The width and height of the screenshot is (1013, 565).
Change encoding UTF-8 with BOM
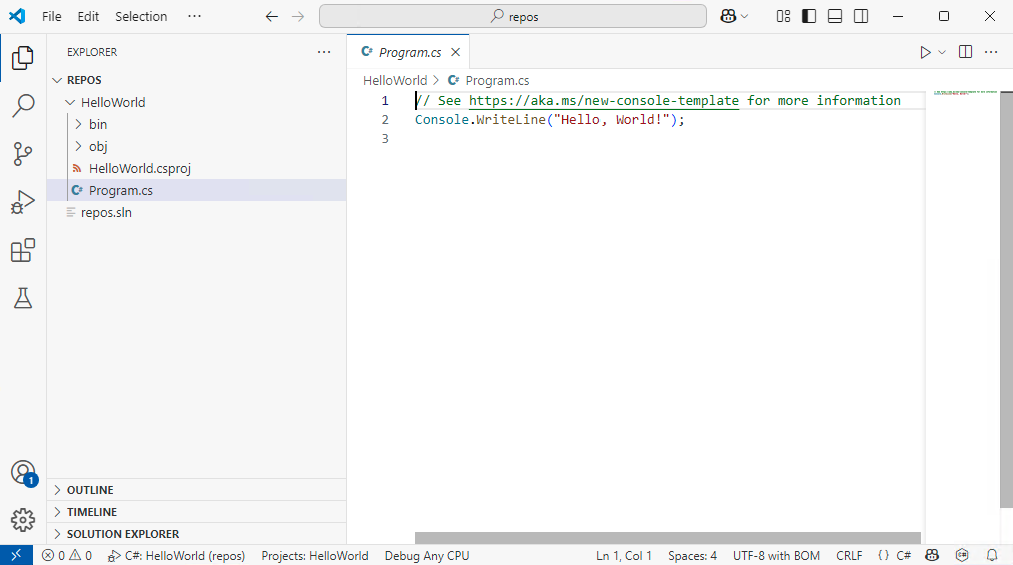pos(776,555)
